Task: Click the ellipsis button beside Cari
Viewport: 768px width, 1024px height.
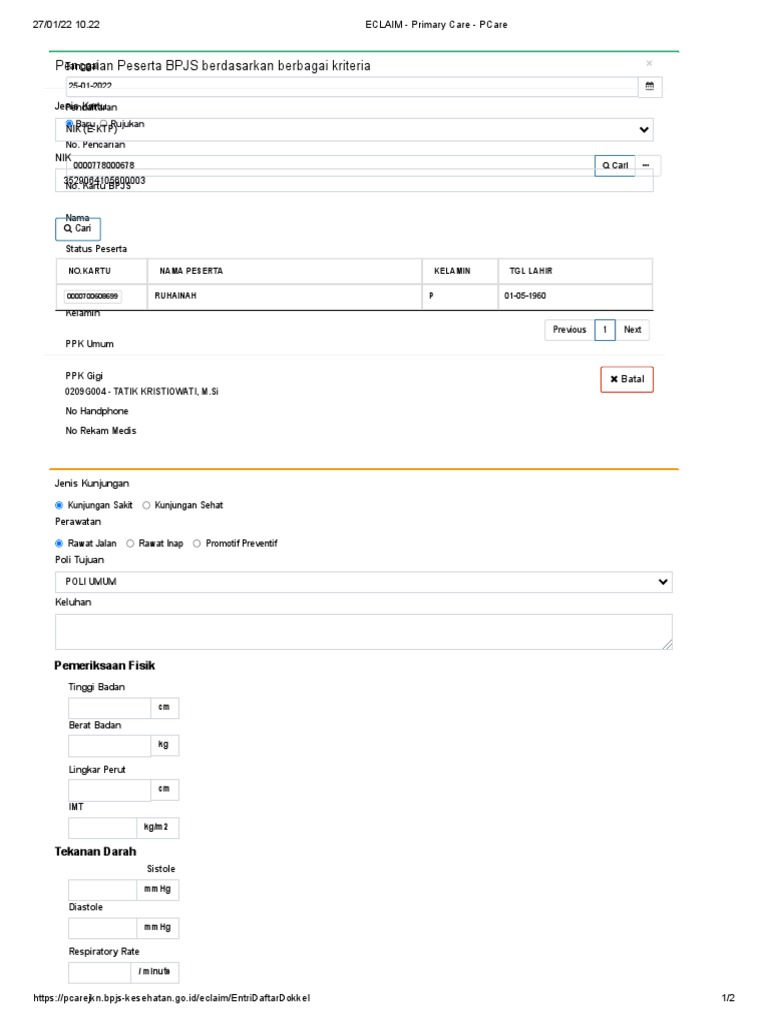Action: pyautogui.click(x=647, y=165)
